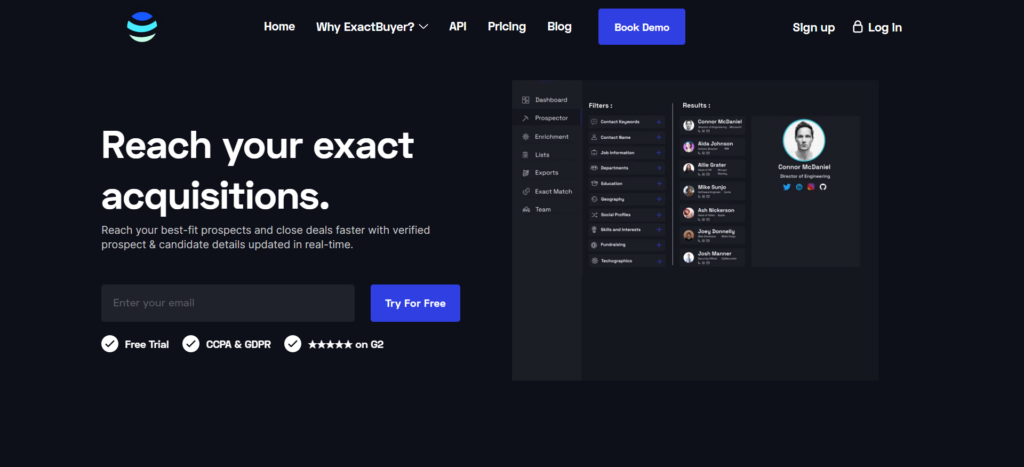Click the Try For Free button

coord(415,303)
